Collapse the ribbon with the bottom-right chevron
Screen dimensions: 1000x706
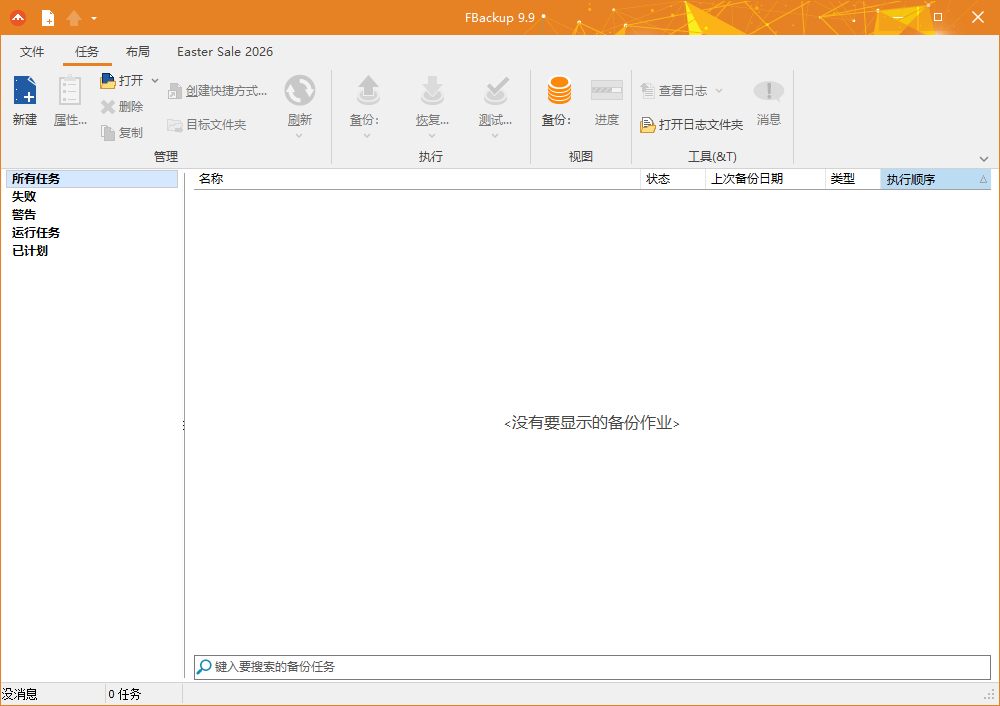pos(984,158)
